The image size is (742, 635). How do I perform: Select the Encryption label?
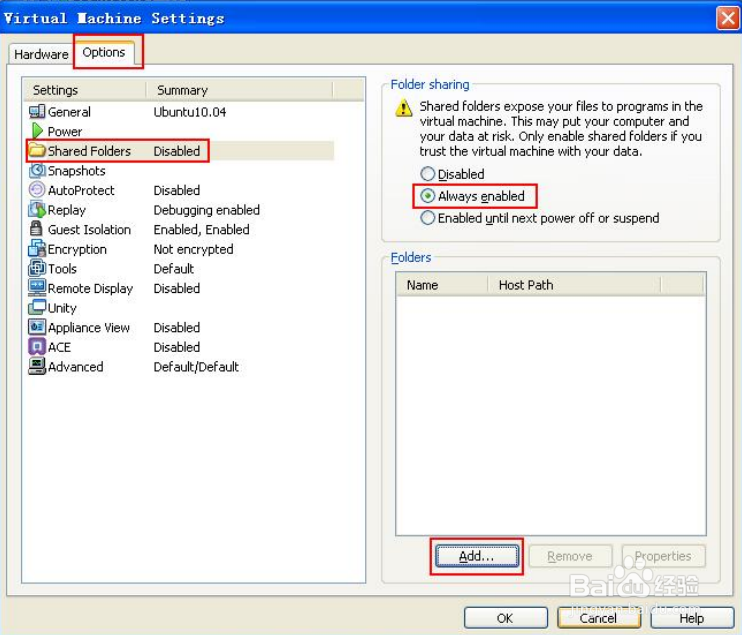pyautogui.click(x=77, y=249)
